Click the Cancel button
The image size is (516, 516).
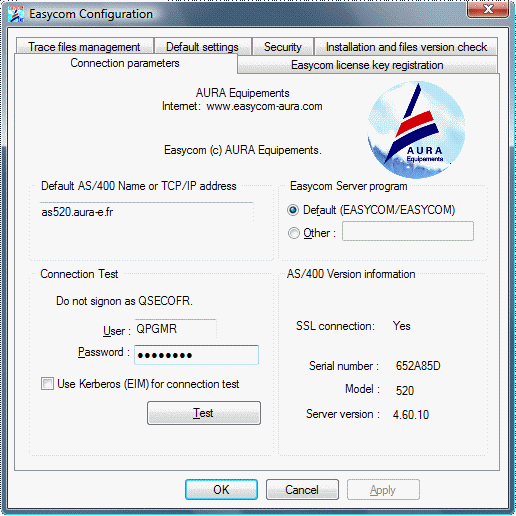[302, 489]
